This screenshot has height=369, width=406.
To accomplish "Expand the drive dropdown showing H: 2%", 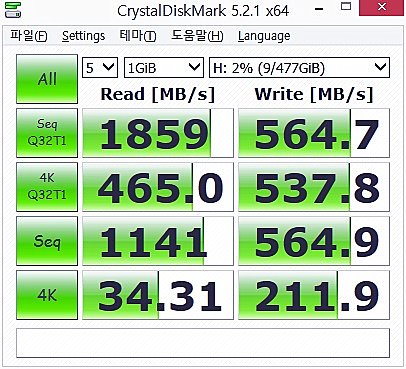I will click(x=299, y=68).
